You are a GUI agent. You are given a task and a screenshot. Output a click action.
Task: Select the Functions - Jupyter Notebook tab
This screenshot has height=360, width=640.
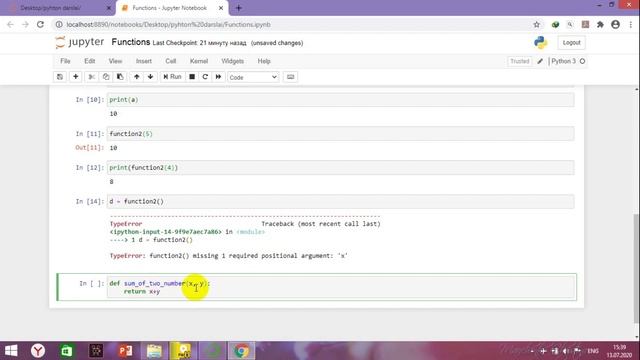[170, 8]
